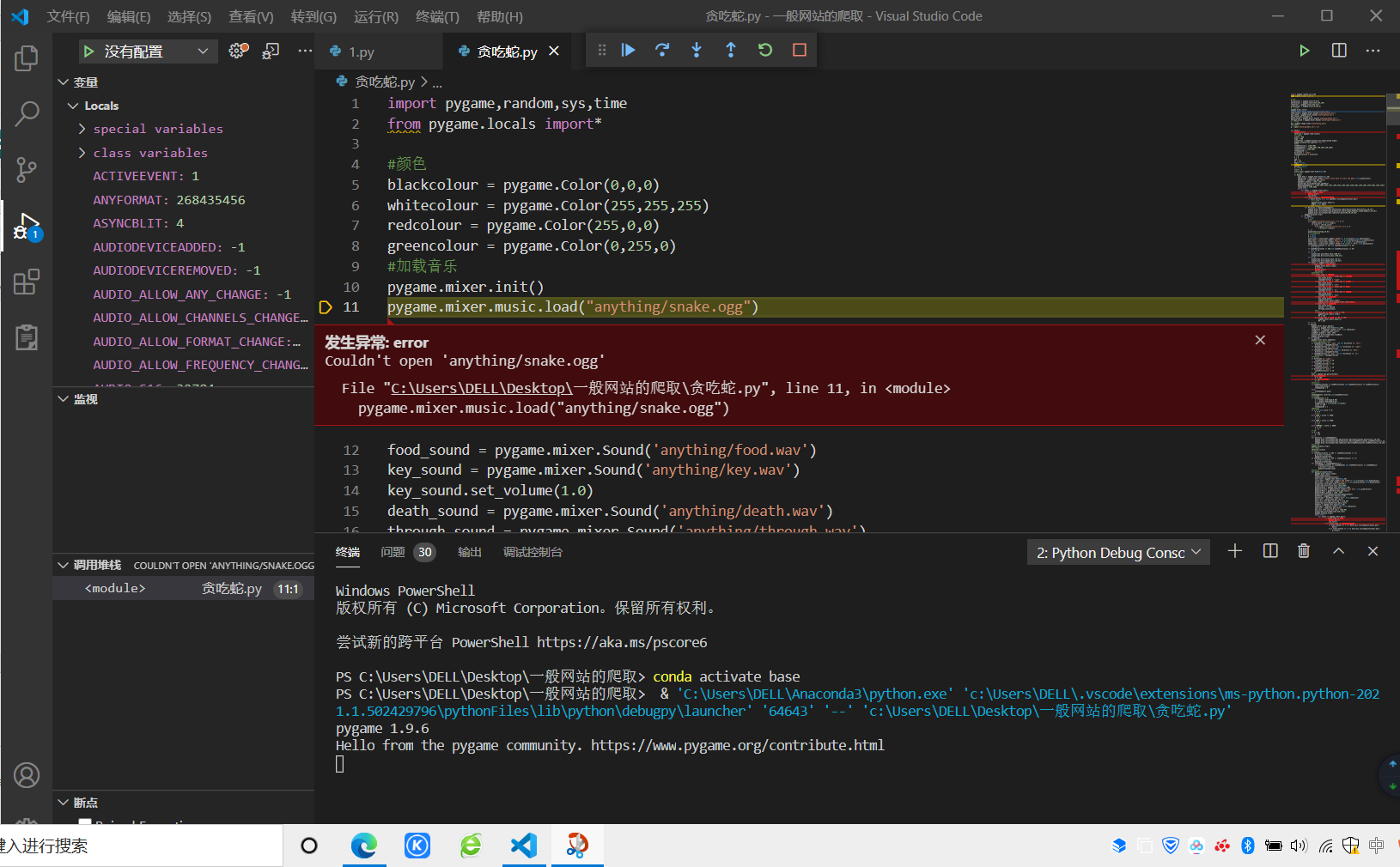Open the Bluetooth tray icon

click(1248, 846)
